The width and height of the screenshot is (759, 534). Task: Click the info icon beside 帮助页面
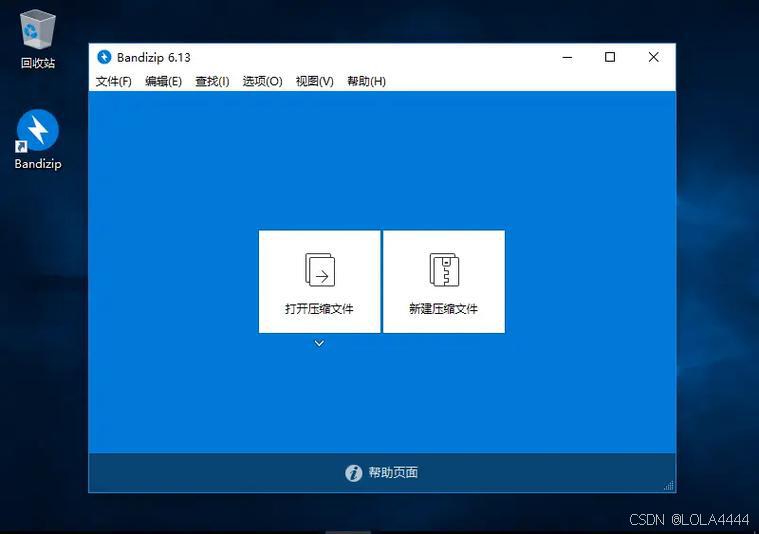point(354,473)
